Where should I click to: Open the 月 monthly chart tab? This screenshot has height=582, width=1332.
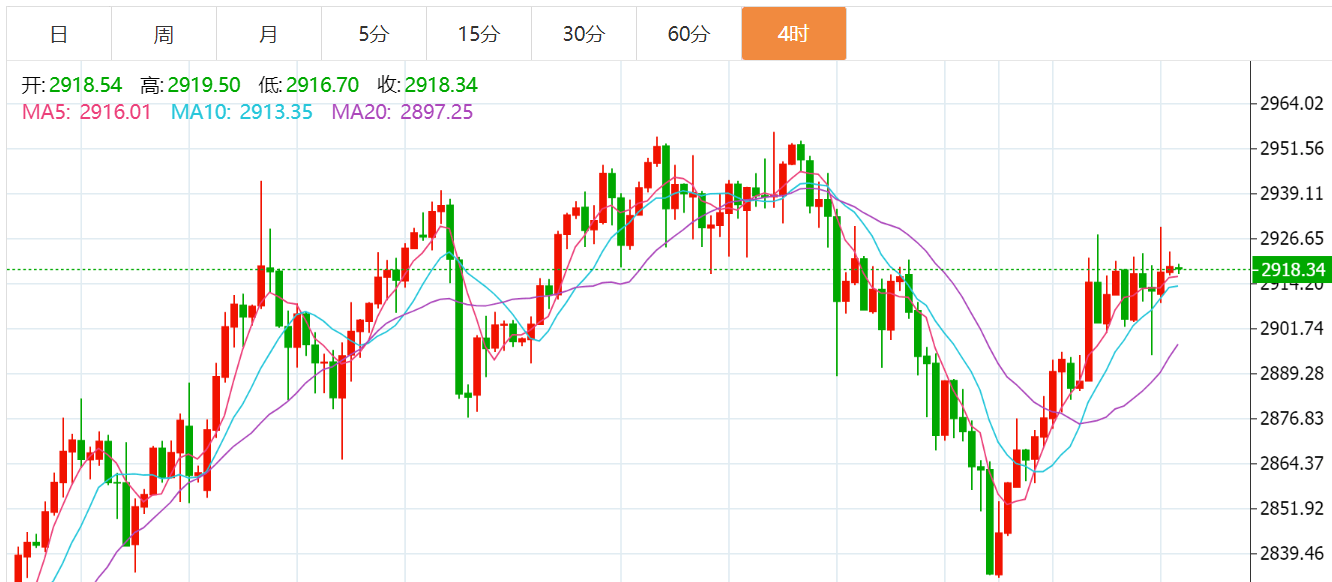click(x=269, y=34)
